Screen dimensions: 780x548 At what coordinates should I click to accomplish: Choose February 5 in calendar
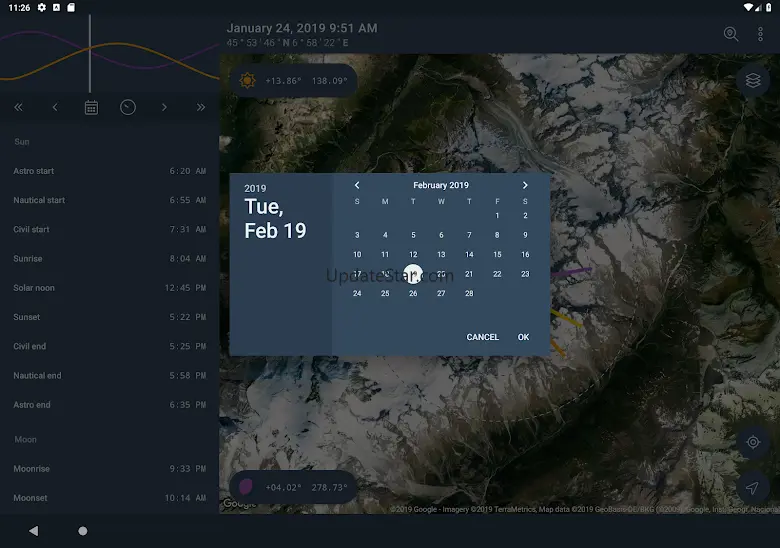(x=413, y=235)
